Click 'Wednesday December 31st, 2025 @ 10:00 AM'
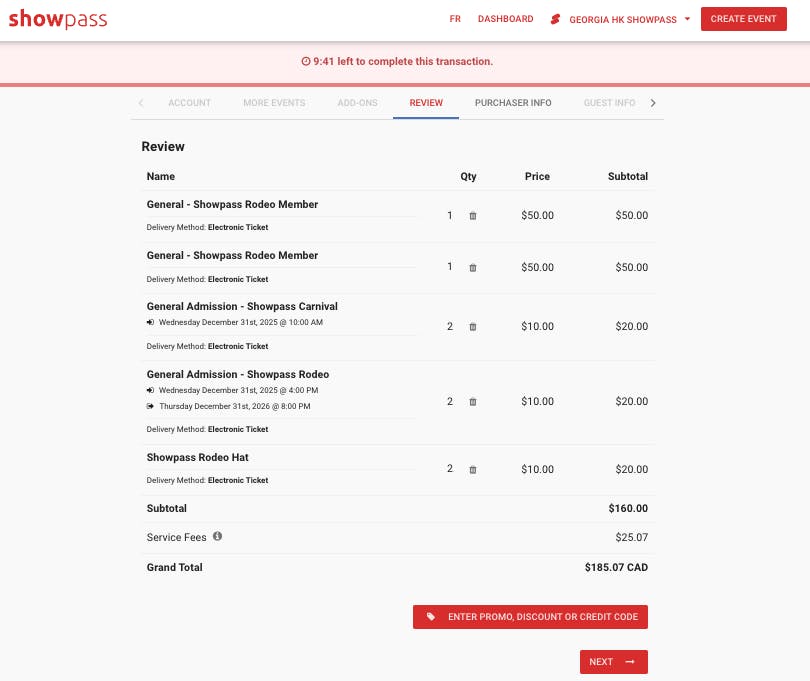The image size is (810, 681). 241,322
